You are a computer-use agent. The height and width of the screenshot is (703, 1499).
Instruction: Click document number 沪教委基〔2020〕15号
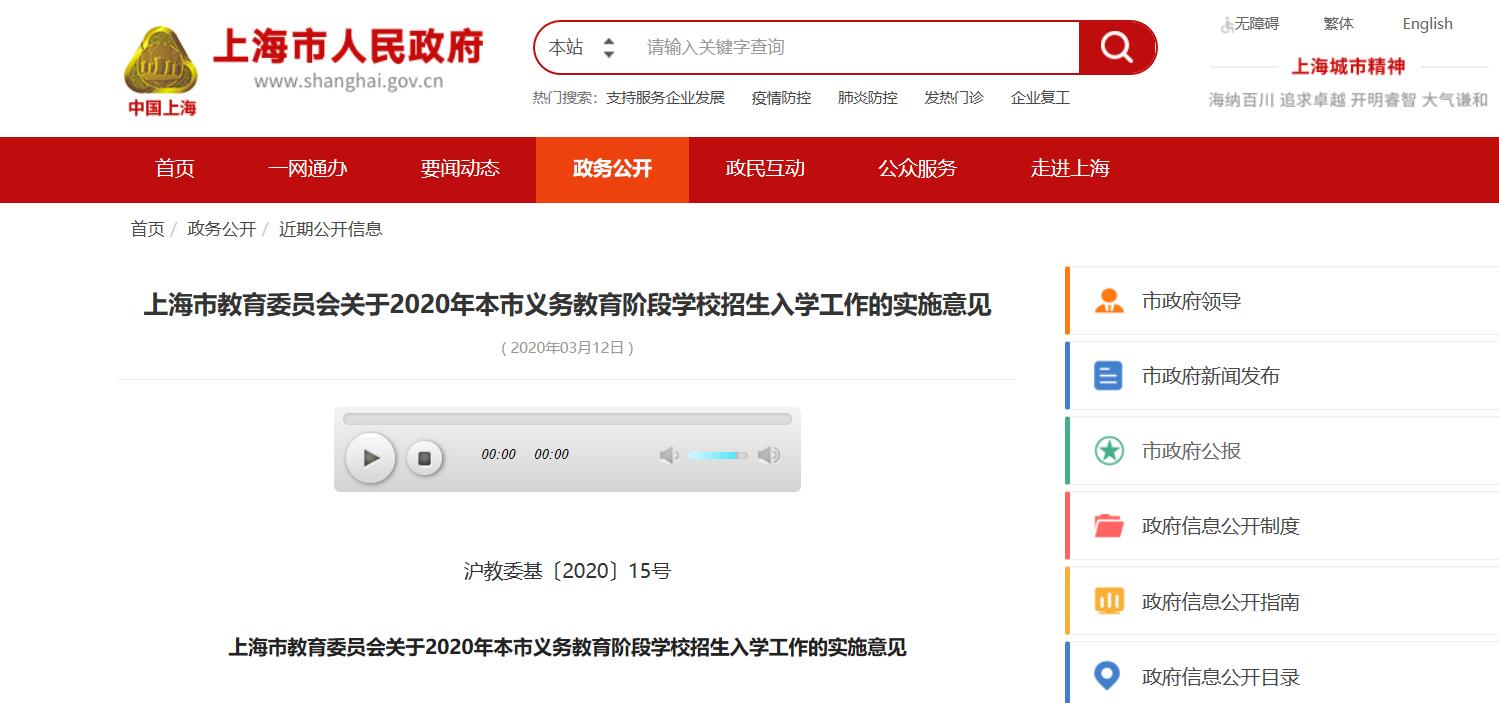point(567,571)
